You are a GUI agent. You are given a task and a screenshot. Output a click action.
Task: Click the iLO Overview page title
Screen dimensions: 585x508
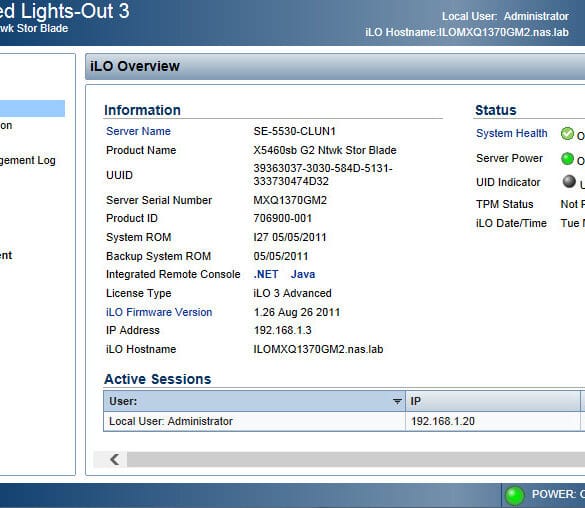135,66
